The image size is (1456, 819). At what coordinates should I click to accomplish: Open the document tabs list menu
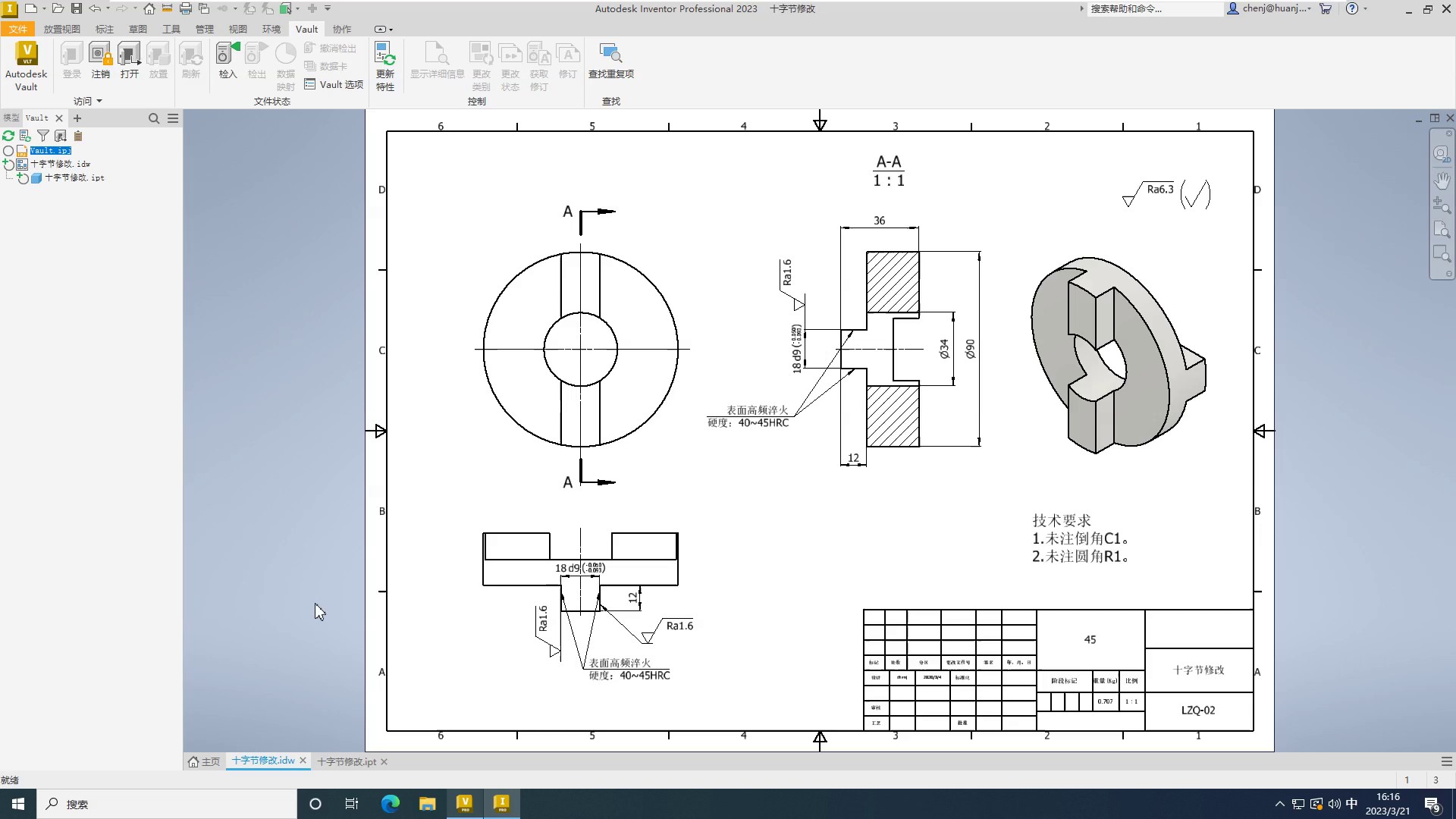(x=1446, y=761)
